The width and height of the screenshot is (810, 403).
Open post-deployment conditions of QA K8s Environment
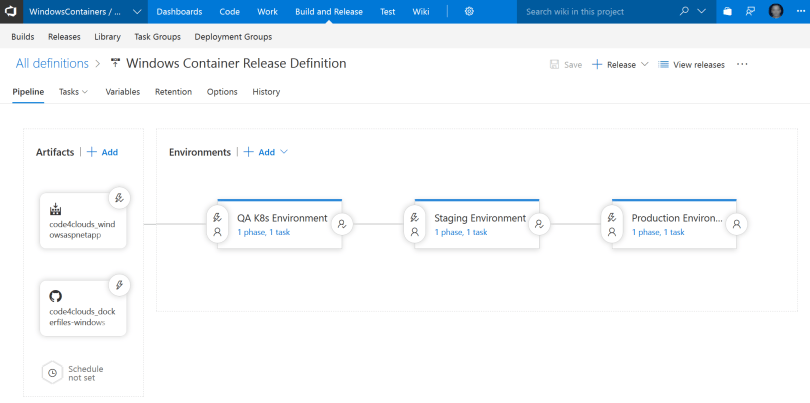coord(342,224)
